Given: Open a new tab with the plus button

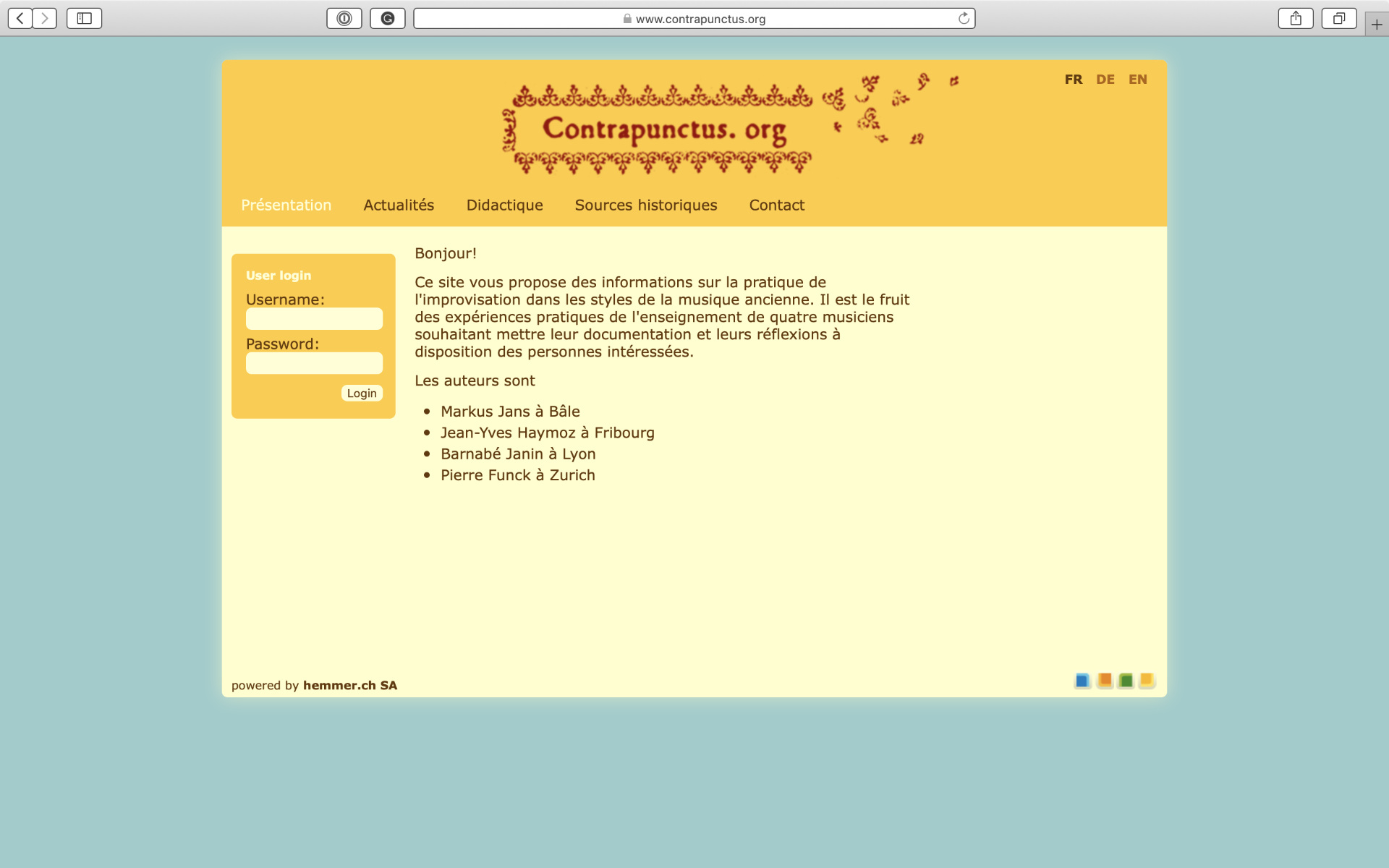Looking at the screenshot, I should click(x=1376, y=25).
